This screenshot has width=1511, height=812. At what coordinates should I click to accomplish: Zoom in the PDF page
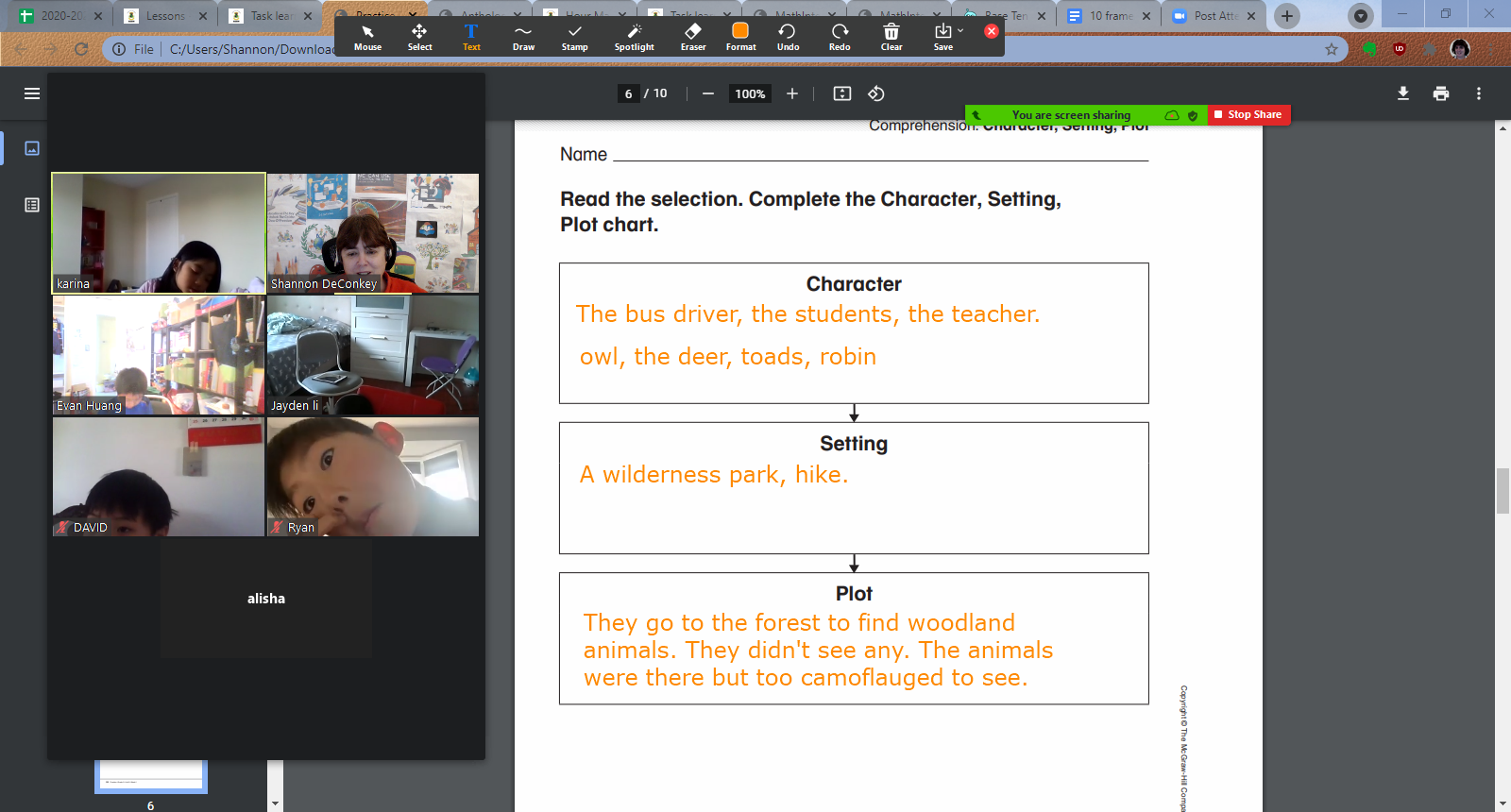point(792,93)
